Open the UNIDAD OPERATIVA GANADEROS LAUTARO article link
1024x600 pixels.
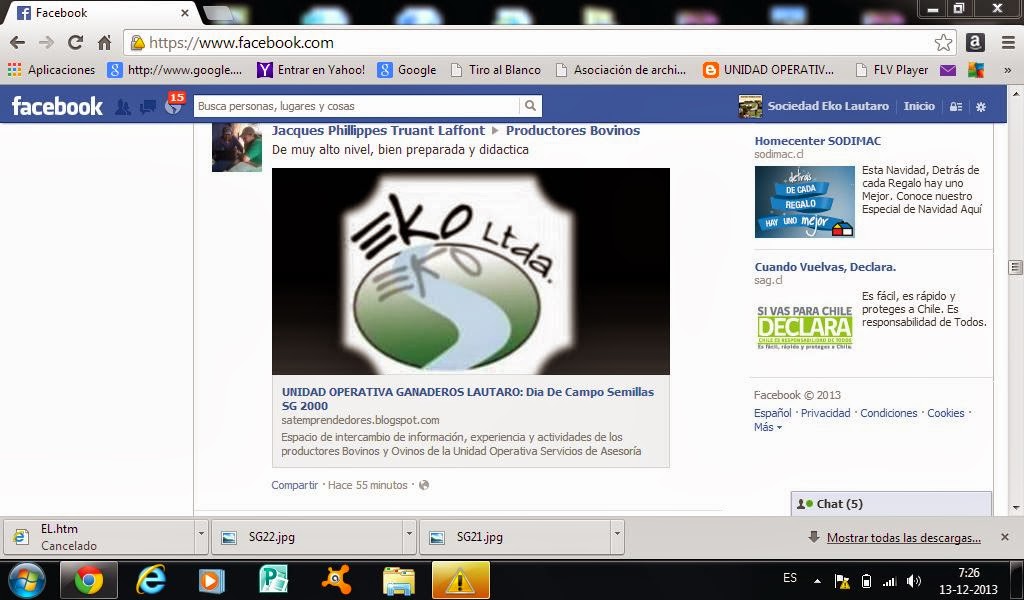[x=468, y=399]
